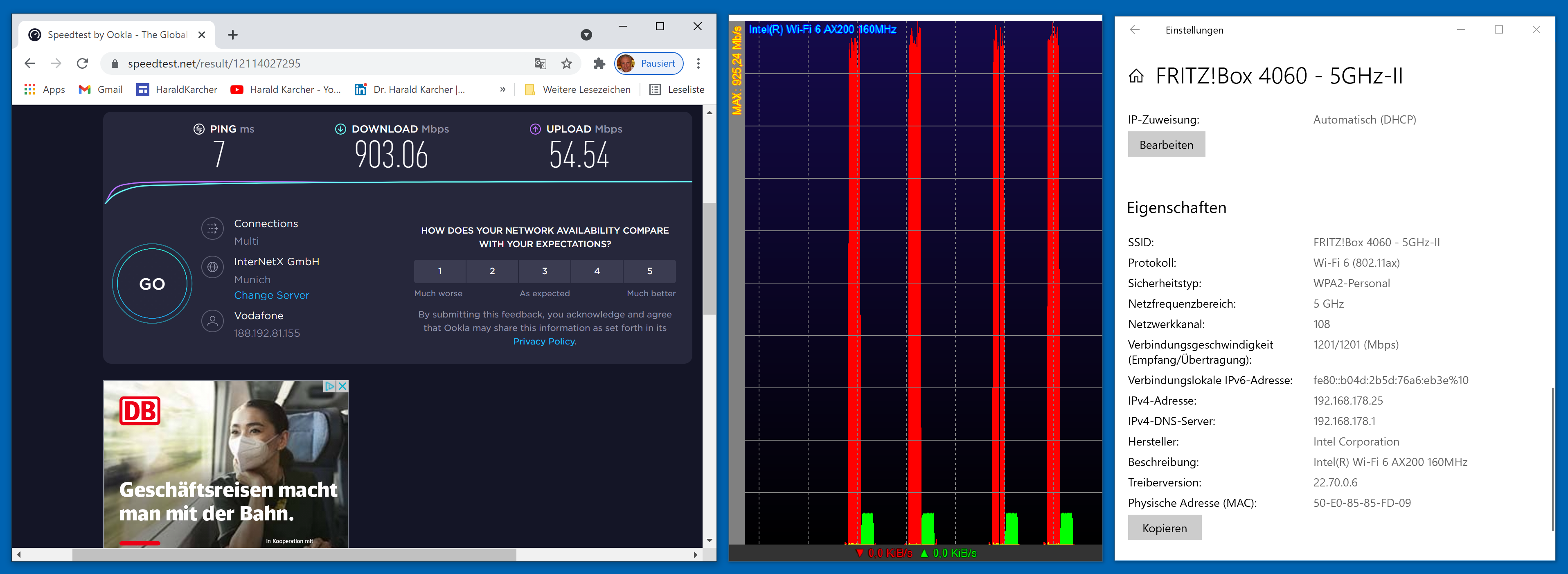The height and width of the screenshot is (574, 1568).
Task: Open tab search dropdown arrow
Action: pos(586,35)
